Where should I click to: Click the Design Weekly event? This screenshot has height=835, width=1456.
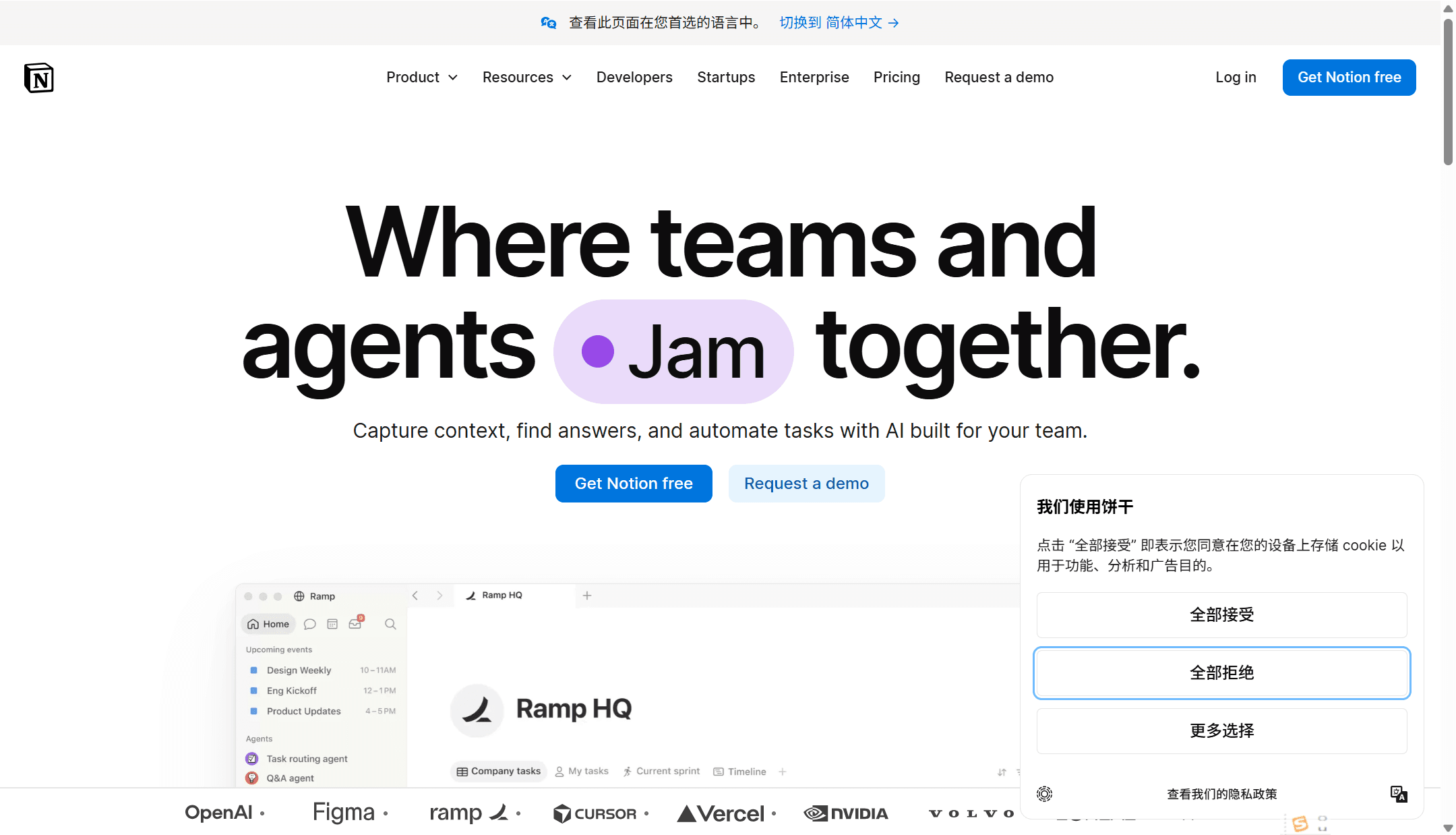[299, 670]
